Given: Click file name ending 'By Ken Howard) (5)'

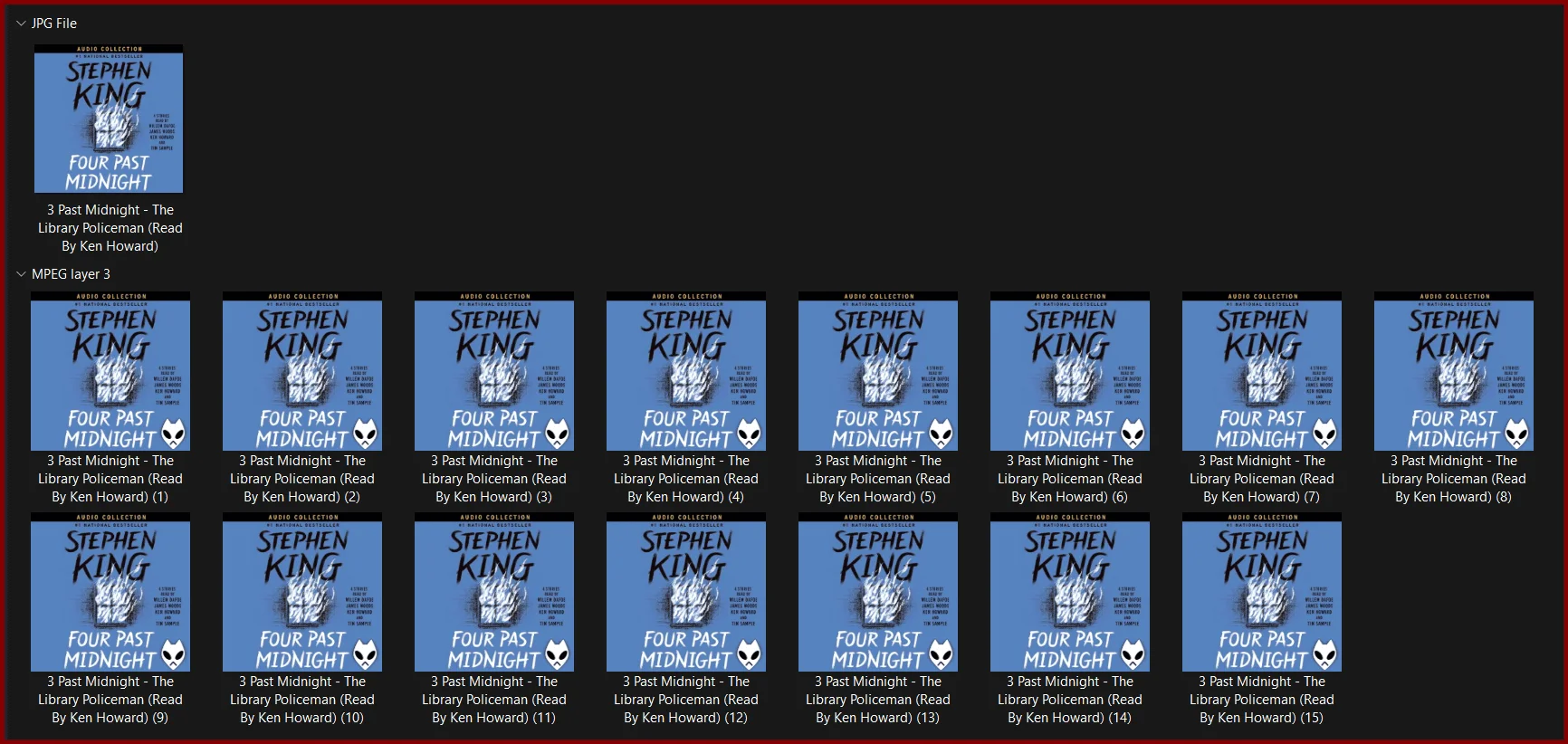Looking at the screenshot, I should click(878, 479).
